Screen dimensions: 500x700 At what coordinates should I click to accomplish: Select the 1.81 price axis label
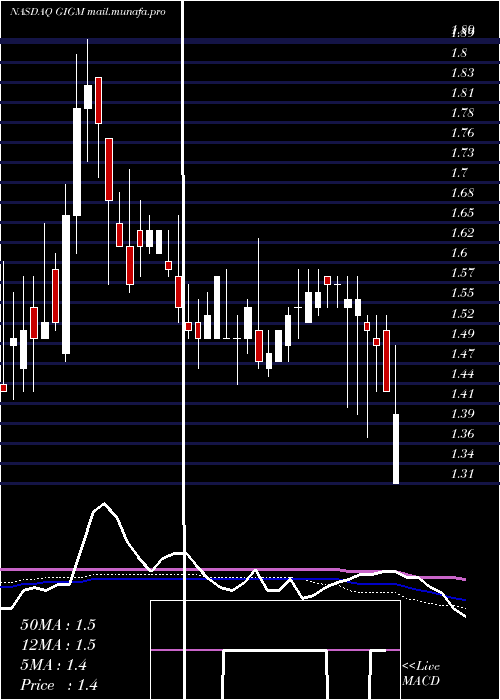[462, 93]
